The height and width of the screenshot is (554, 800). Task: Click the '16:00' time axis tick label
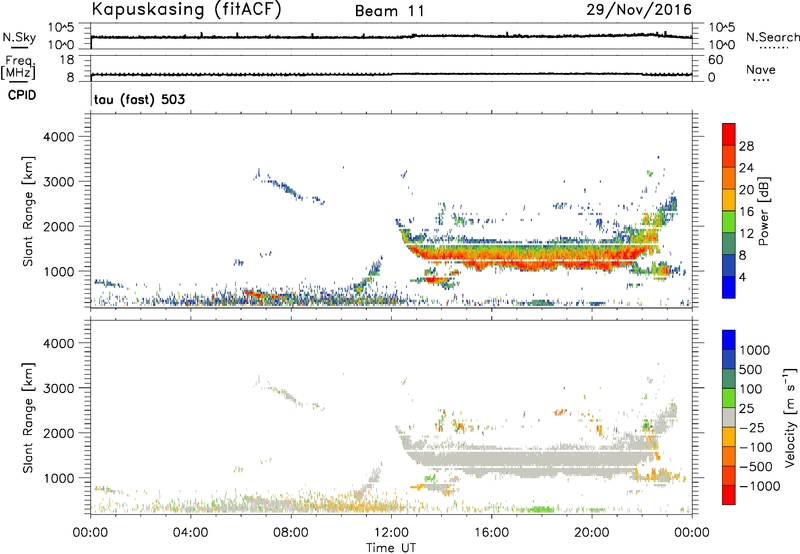491,533
